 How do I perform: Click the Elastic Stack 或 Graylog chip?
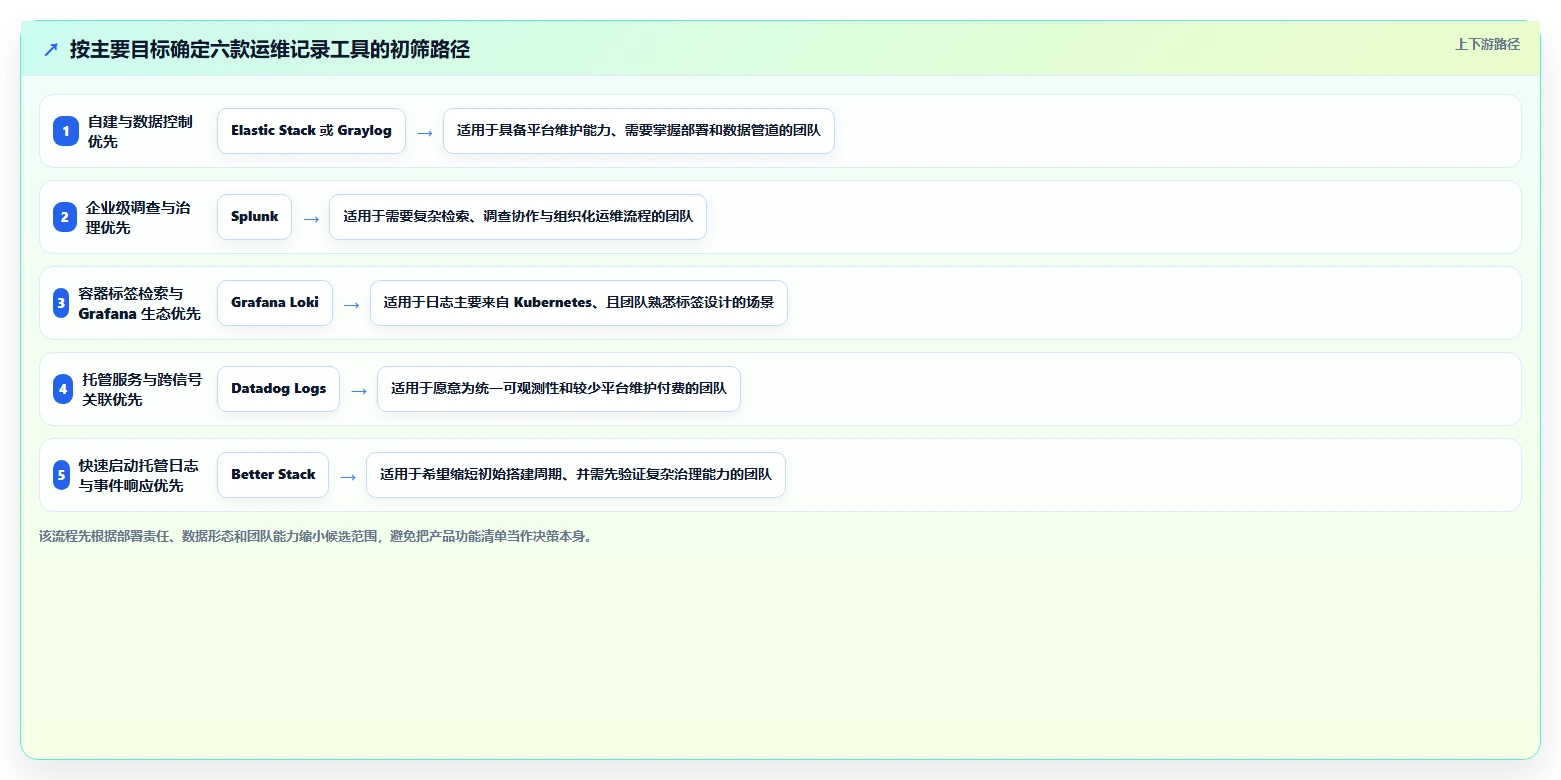point(311,131)
